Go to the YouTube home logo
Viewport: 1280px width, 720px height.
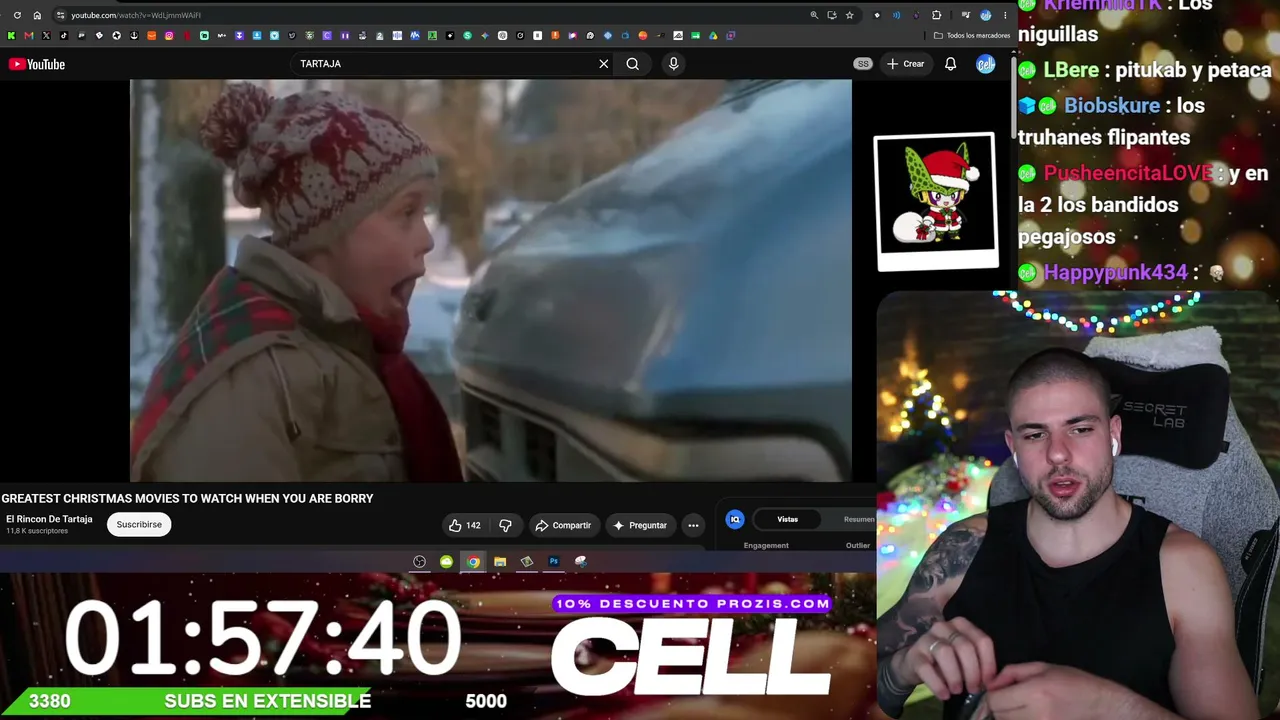tap(37, 64)
